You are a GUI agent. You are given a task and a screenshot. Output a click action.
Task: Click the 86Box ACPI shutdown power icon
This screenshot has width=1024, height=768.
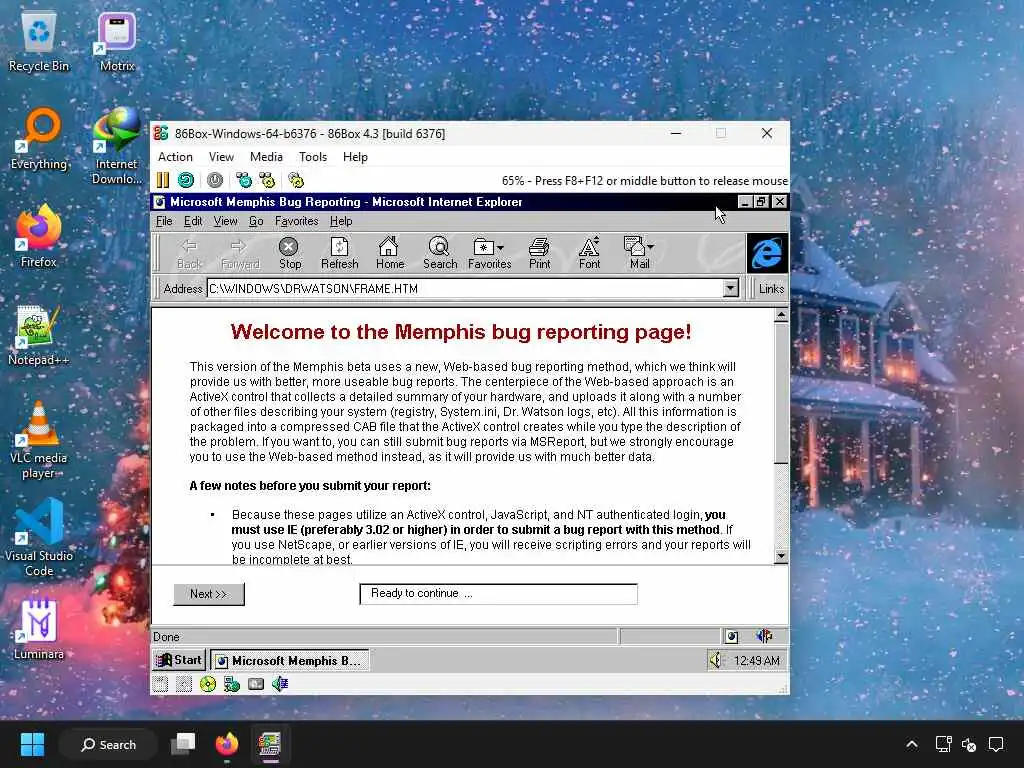pos(215,180)
